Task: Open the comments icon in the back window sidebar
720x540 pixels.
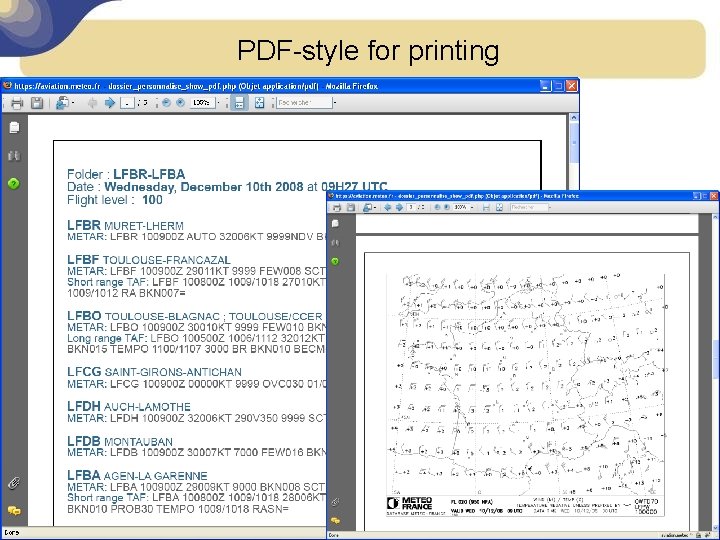Action: [14, 510]
